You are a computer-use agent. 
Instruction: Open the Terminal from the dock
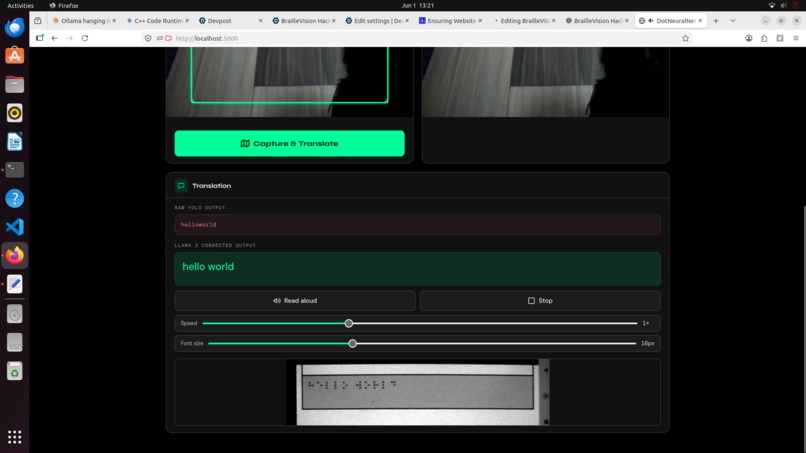pos(14,170)
